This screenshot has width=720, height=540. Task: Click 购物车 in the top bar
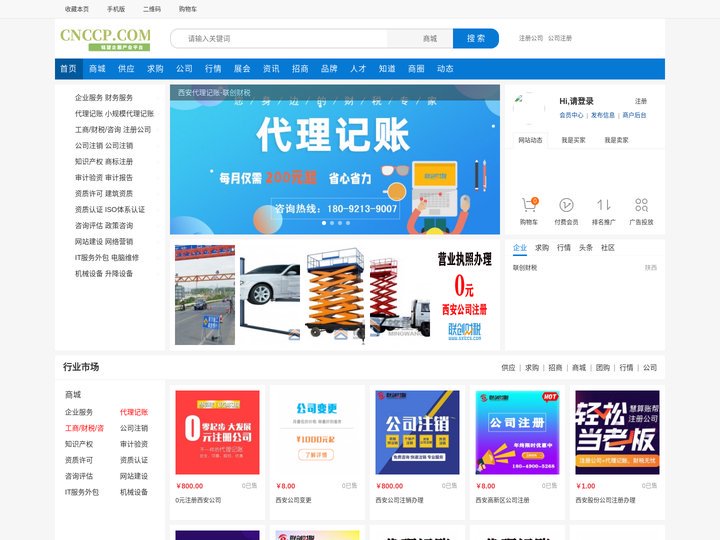(x=188, y=9)
